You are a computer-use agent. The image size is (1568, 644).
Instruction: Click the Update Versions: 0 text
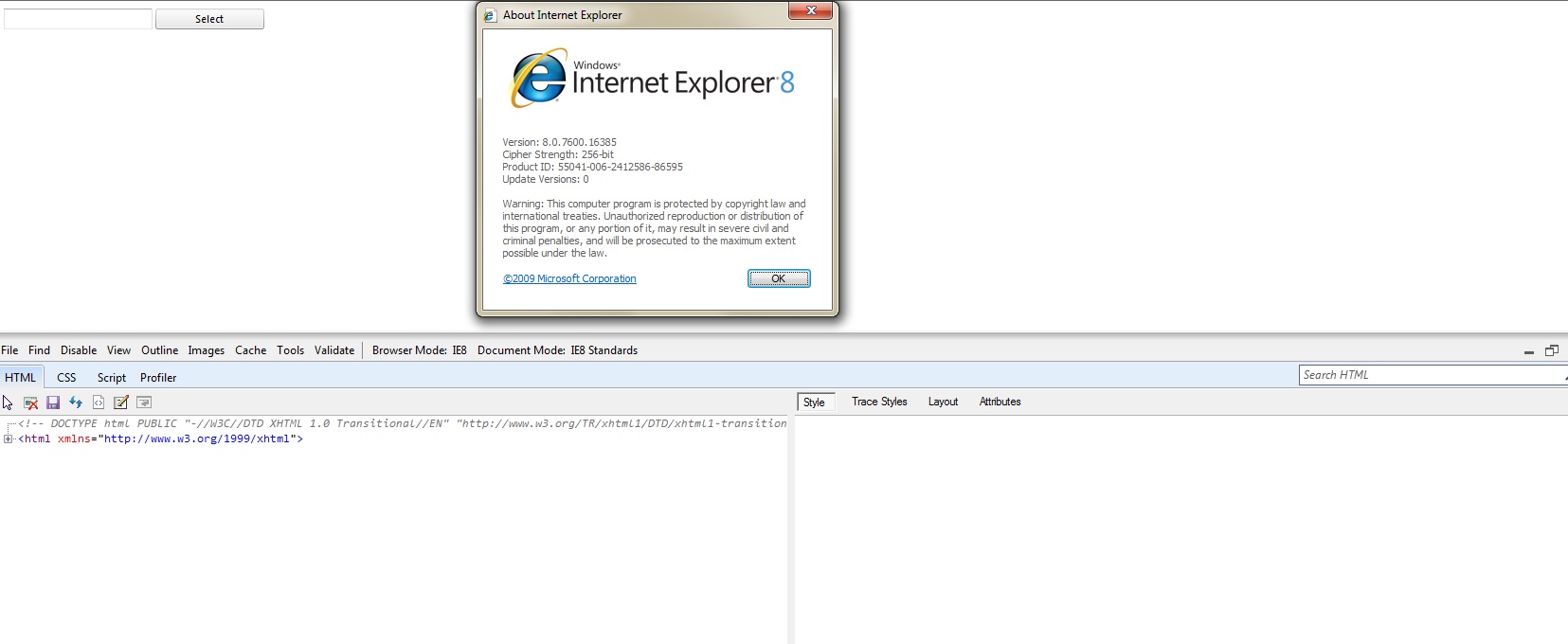pyautogui.click(x=546, y=179)
